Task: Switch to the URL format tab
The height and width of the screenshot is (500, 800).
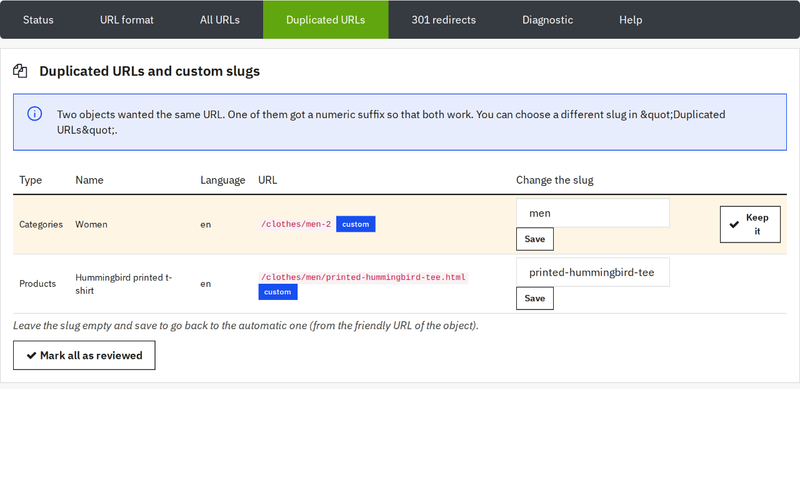Action: tap(127, 20)
